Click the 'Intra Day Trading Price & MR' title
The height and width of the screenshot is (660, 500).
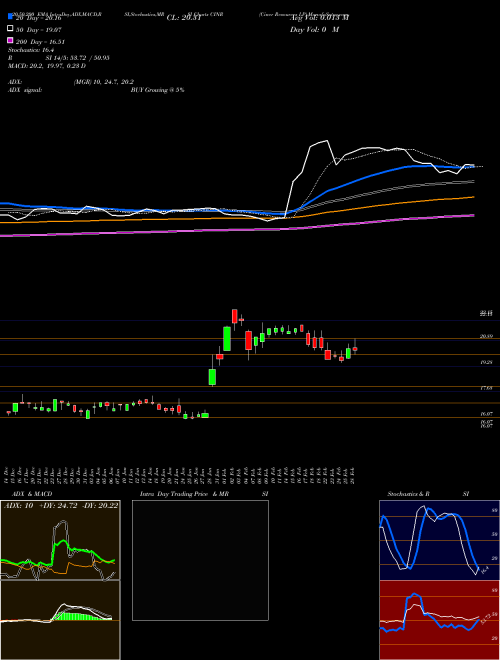click(x=184, y=494)
